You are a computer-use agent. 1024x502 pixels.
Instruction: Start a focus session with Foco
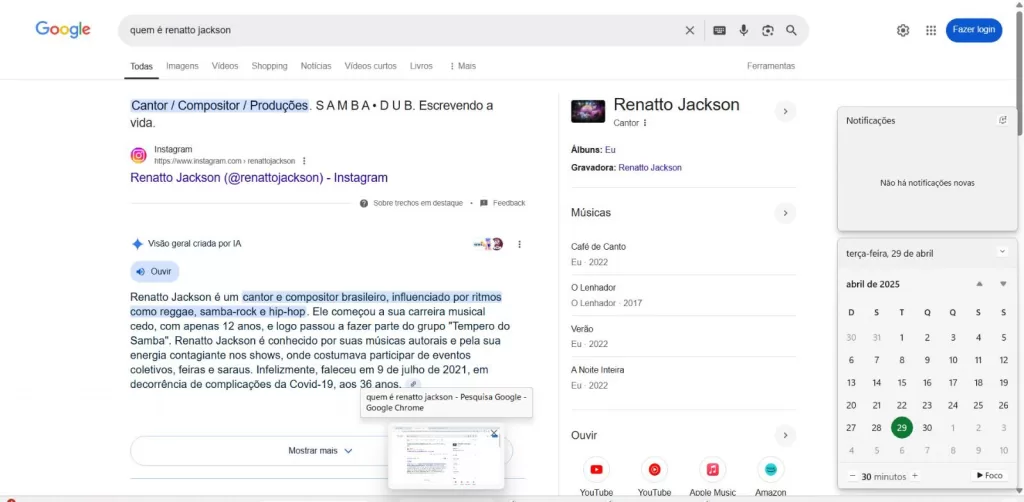coord(988,476)
